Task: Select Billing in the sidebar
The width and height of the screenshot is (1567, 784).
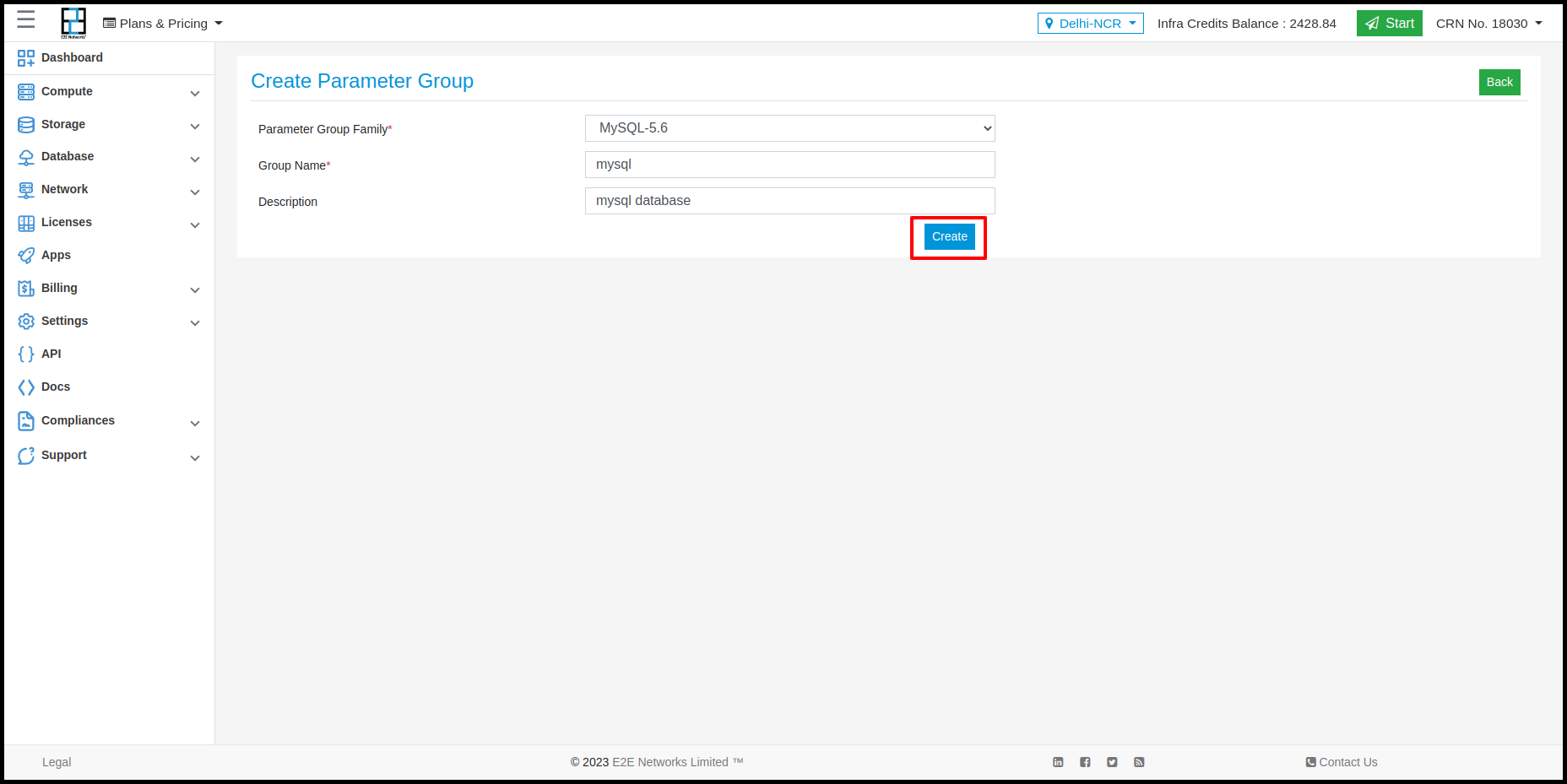Action: point(59,288)
